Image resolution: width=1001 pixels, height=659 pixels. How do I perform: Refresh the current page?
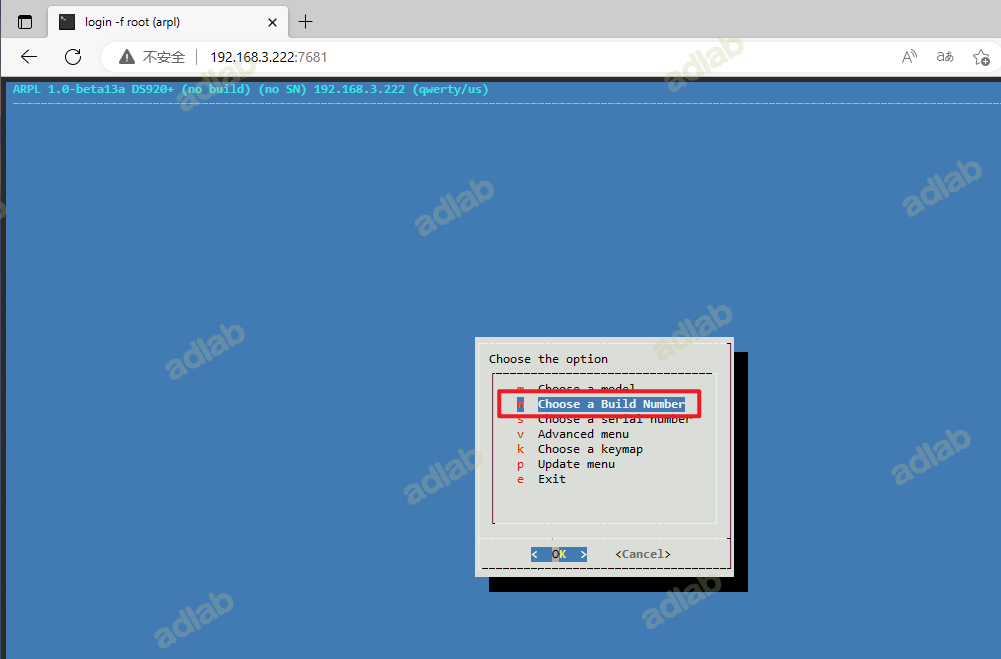click(x=73, y=57)
